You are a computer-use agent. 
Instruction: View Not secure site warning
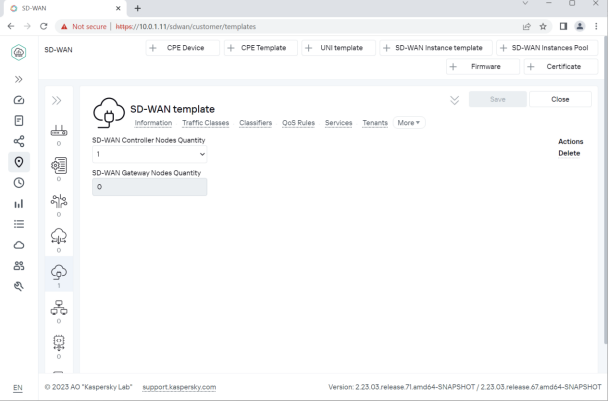tap(84, 26)
